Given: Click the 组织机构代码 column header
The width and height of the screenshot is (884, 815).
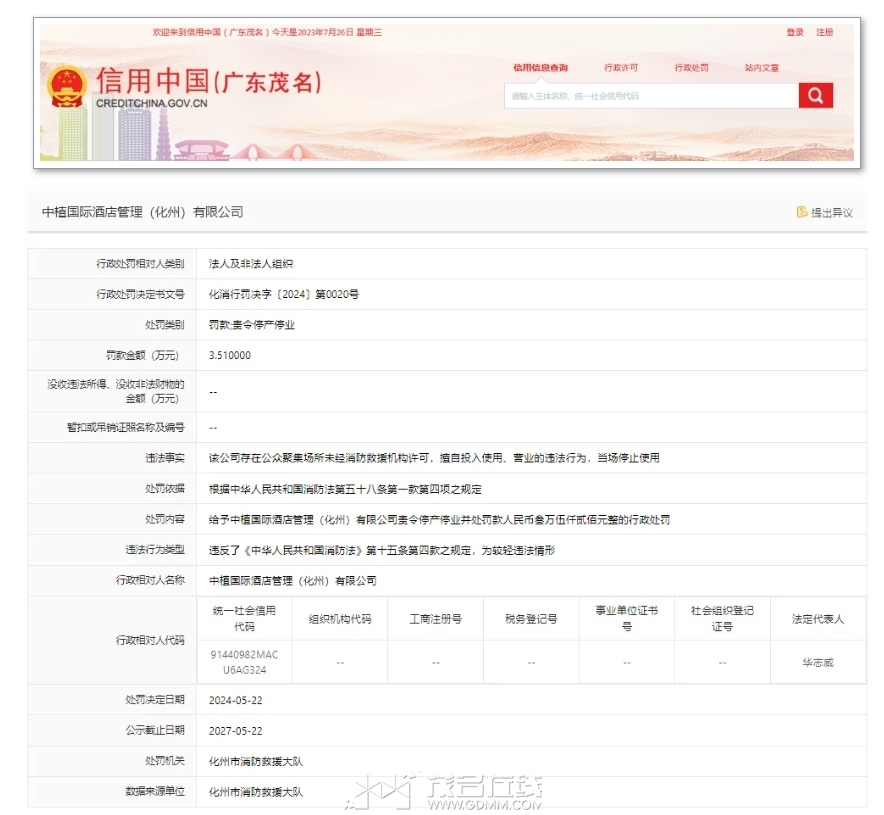Looking at the screenshot, I should coord(340,619).
